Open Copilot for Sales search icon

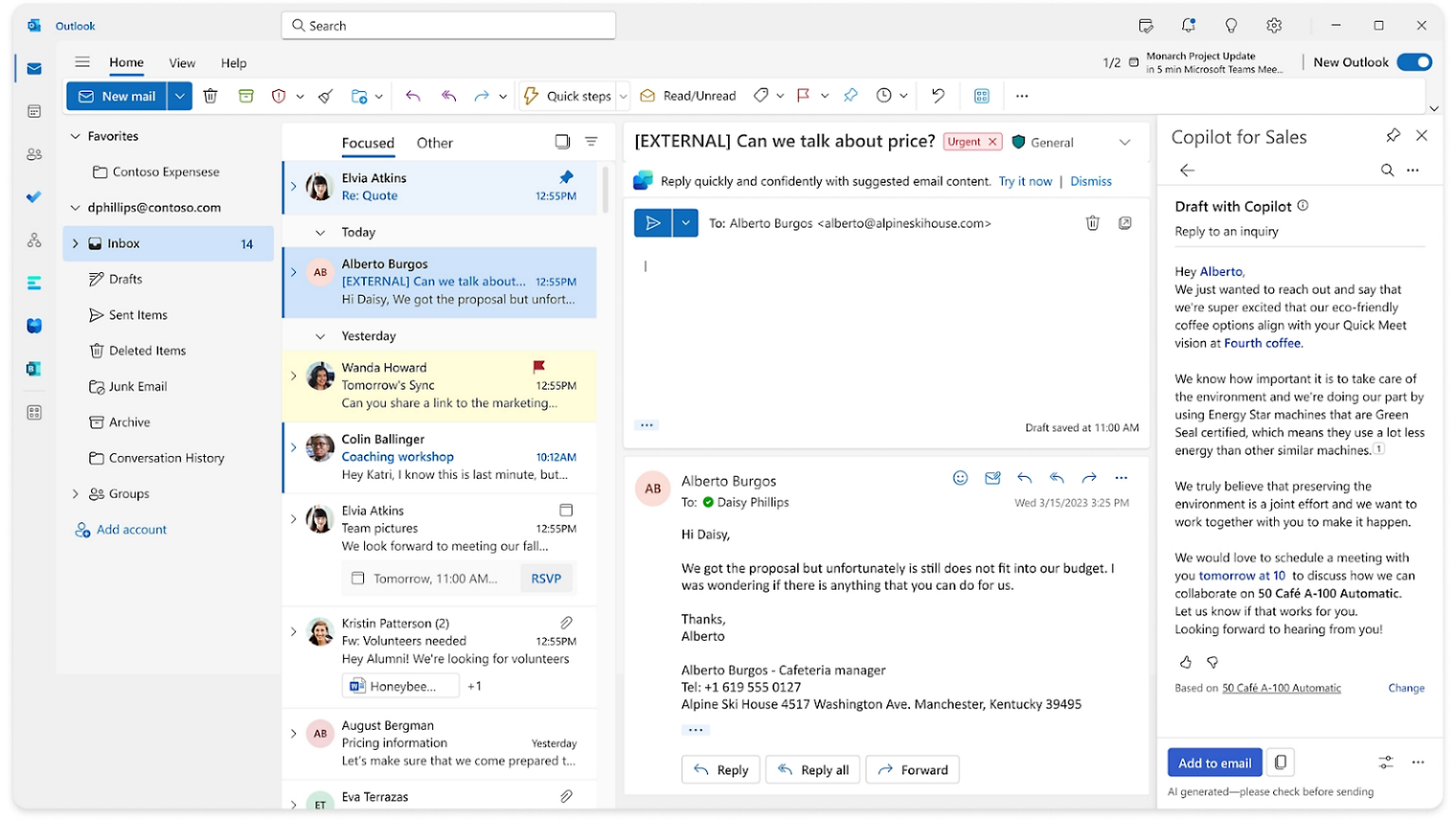click(x=1386, y=170)
